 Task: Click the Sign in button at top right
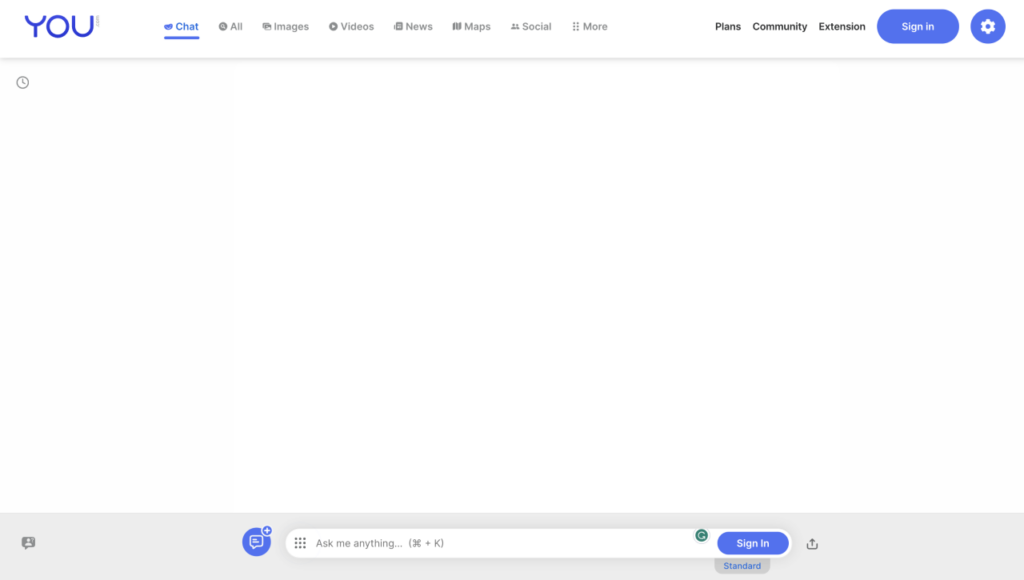coord(917,26)
